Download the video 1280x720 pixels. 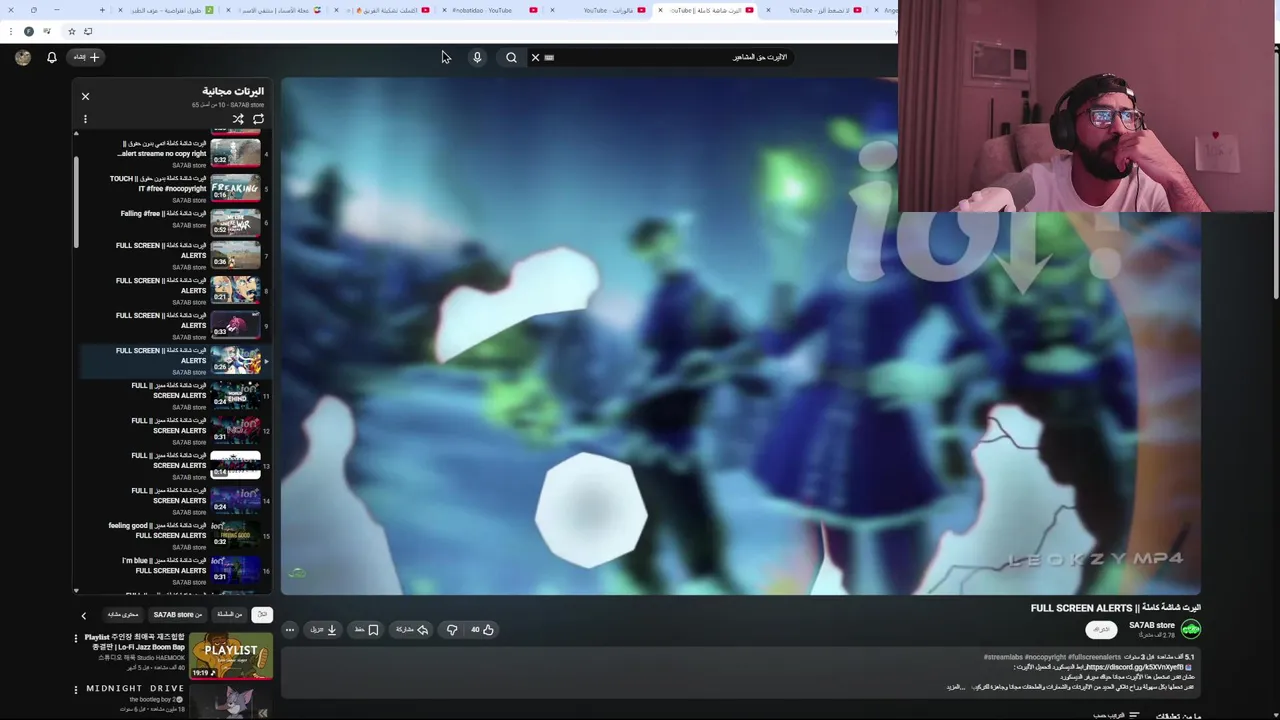tap(323, 630)
